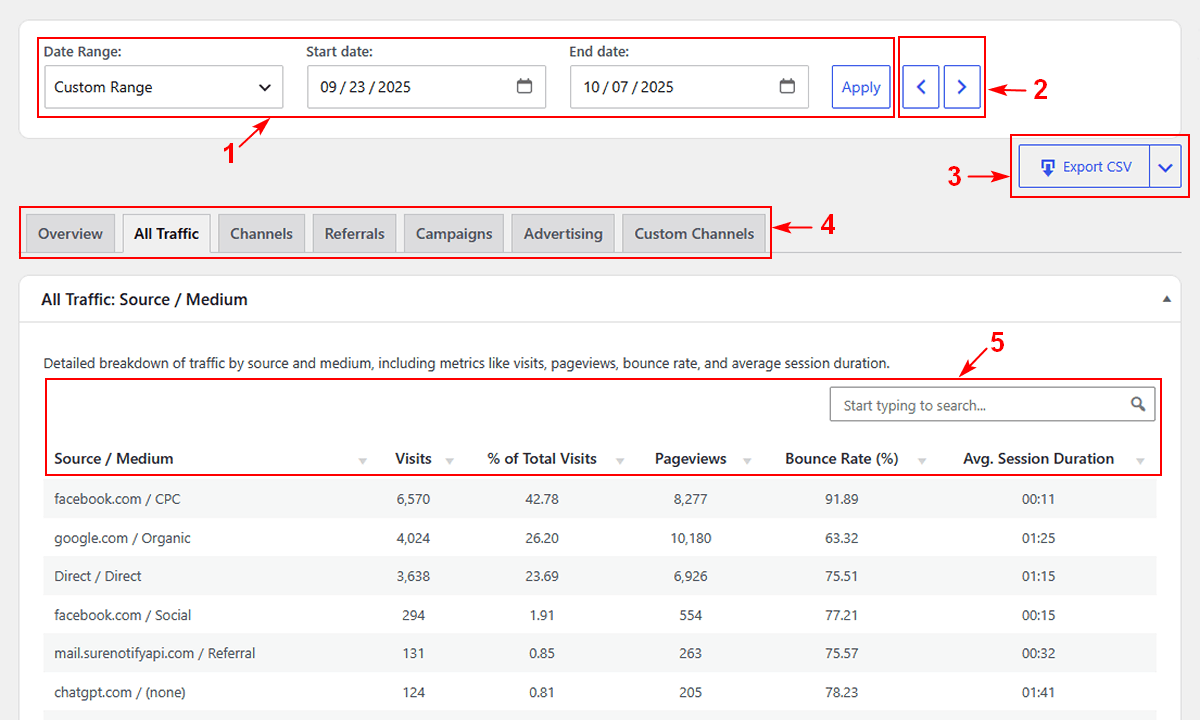The image size is (1200, 720).
Task: Click the Export CSV button
Action: 1085,167
